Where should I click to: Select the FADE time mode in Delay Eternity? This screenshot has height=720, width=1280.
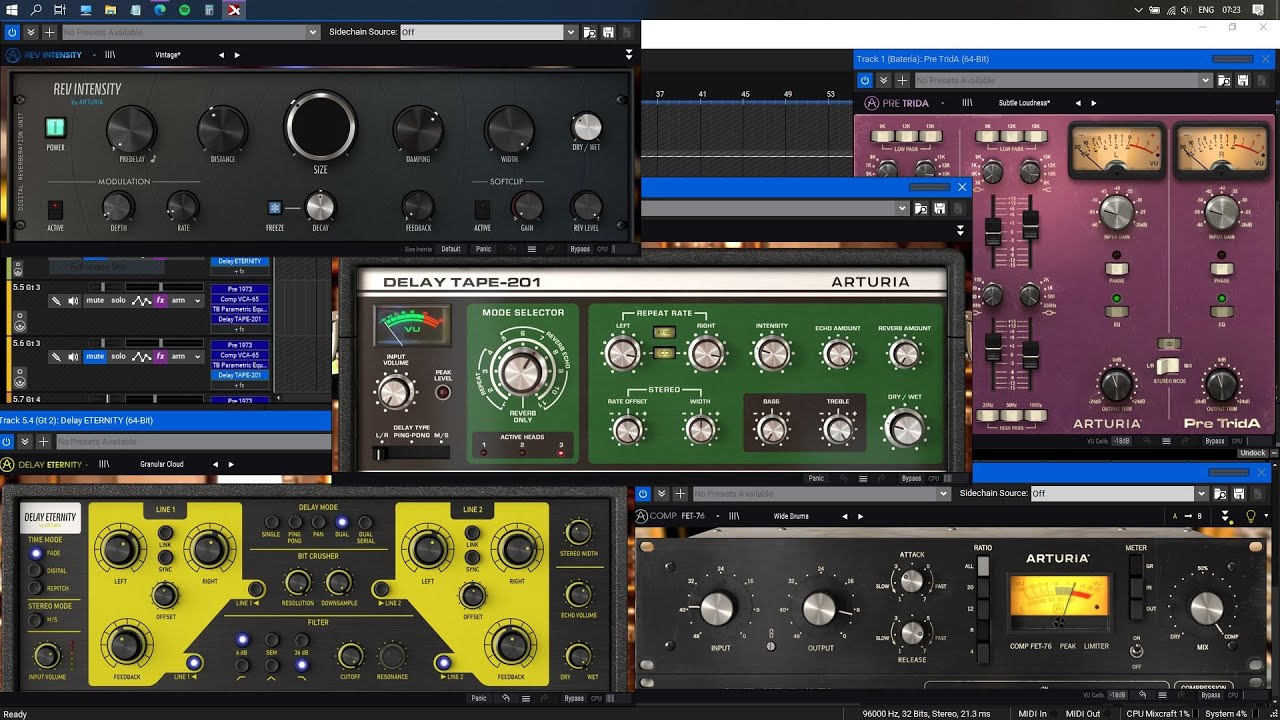pos(37,553)
